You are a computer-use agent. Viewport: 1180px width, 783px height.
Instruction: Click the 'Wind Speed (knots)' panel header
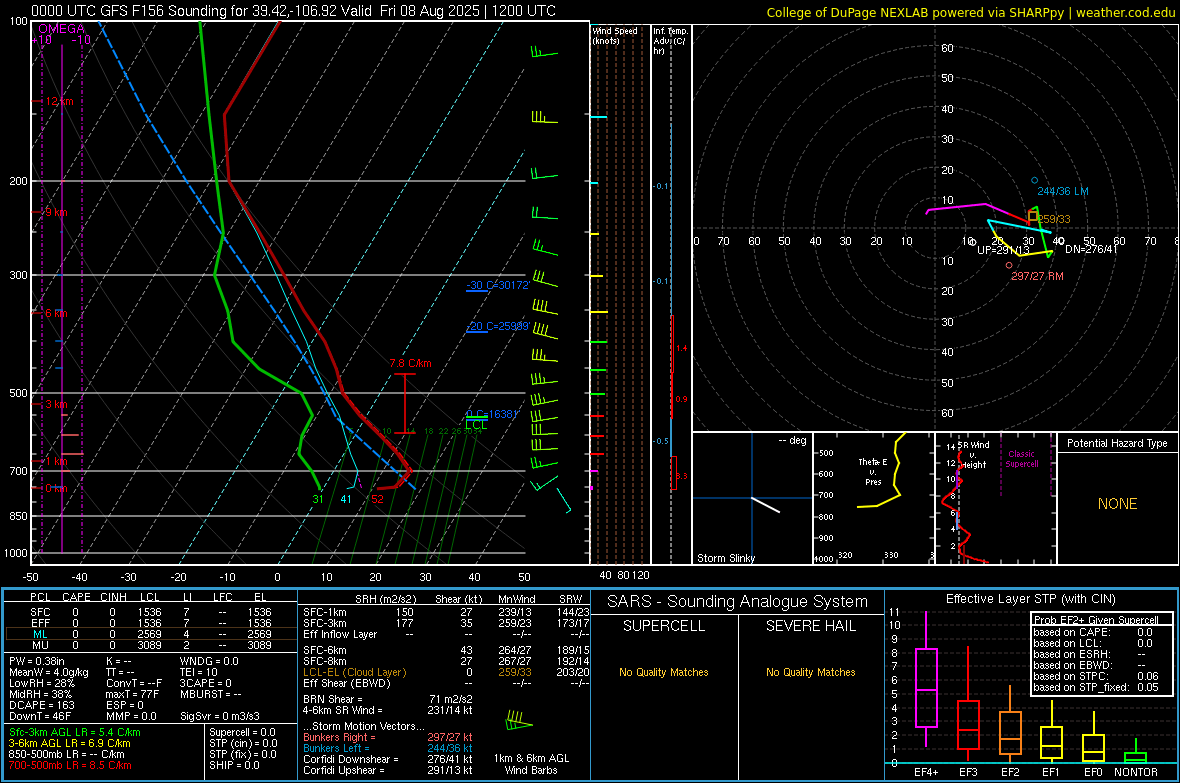coord(615,35)
